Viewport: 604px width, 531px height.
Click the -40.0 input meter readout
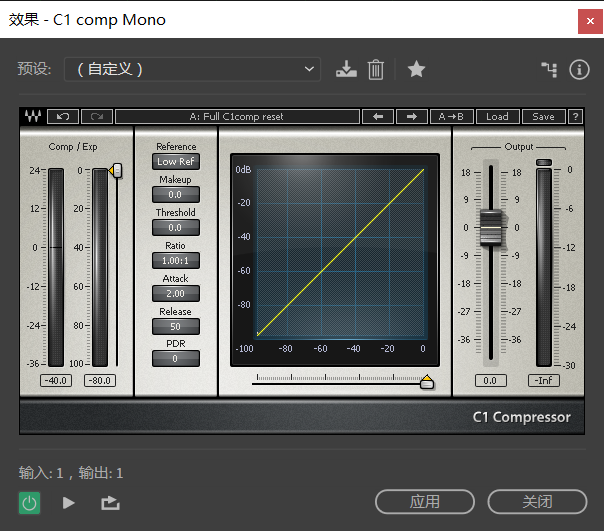point(56,381)
